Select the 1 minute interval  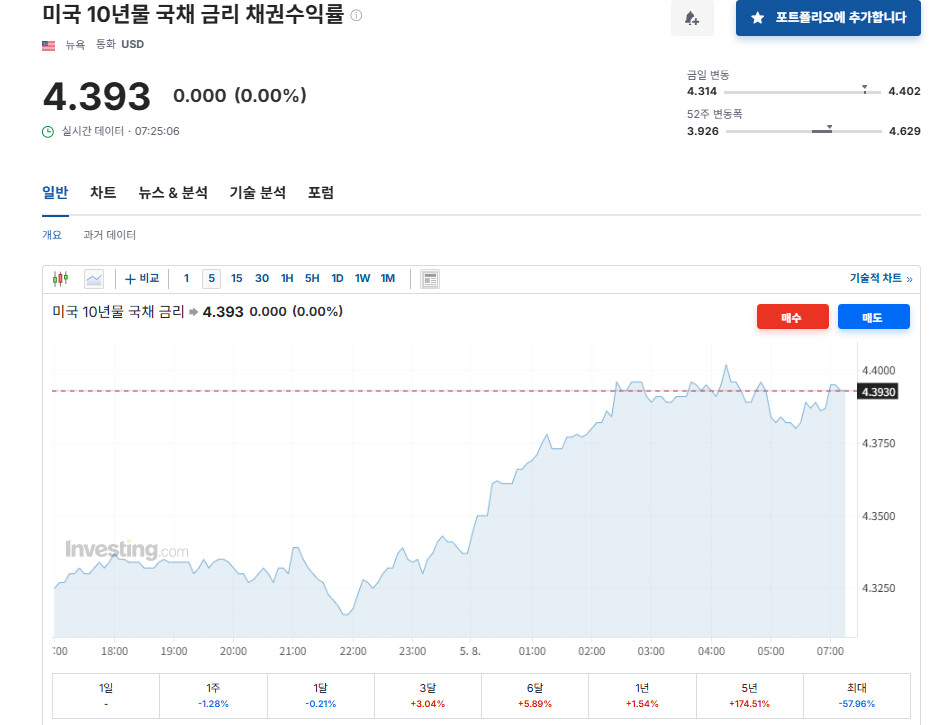(186, 279)
